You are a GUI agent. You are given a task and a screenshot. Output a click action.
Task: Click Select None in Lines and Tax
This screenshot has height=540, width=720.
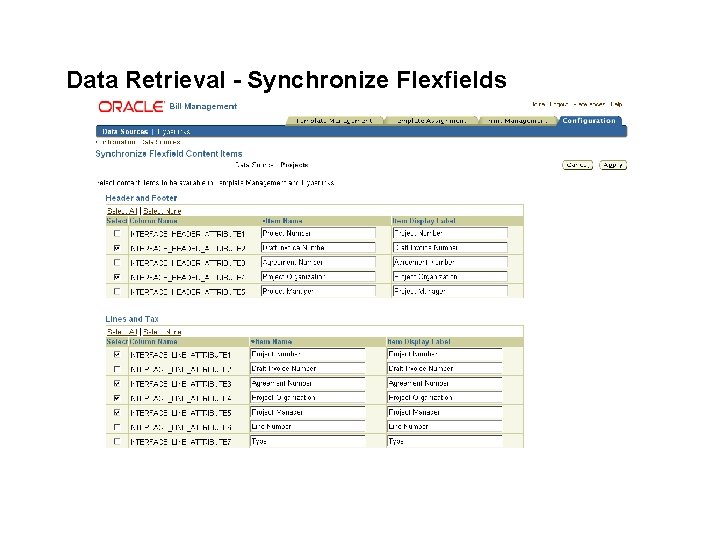tap(162, 332)
